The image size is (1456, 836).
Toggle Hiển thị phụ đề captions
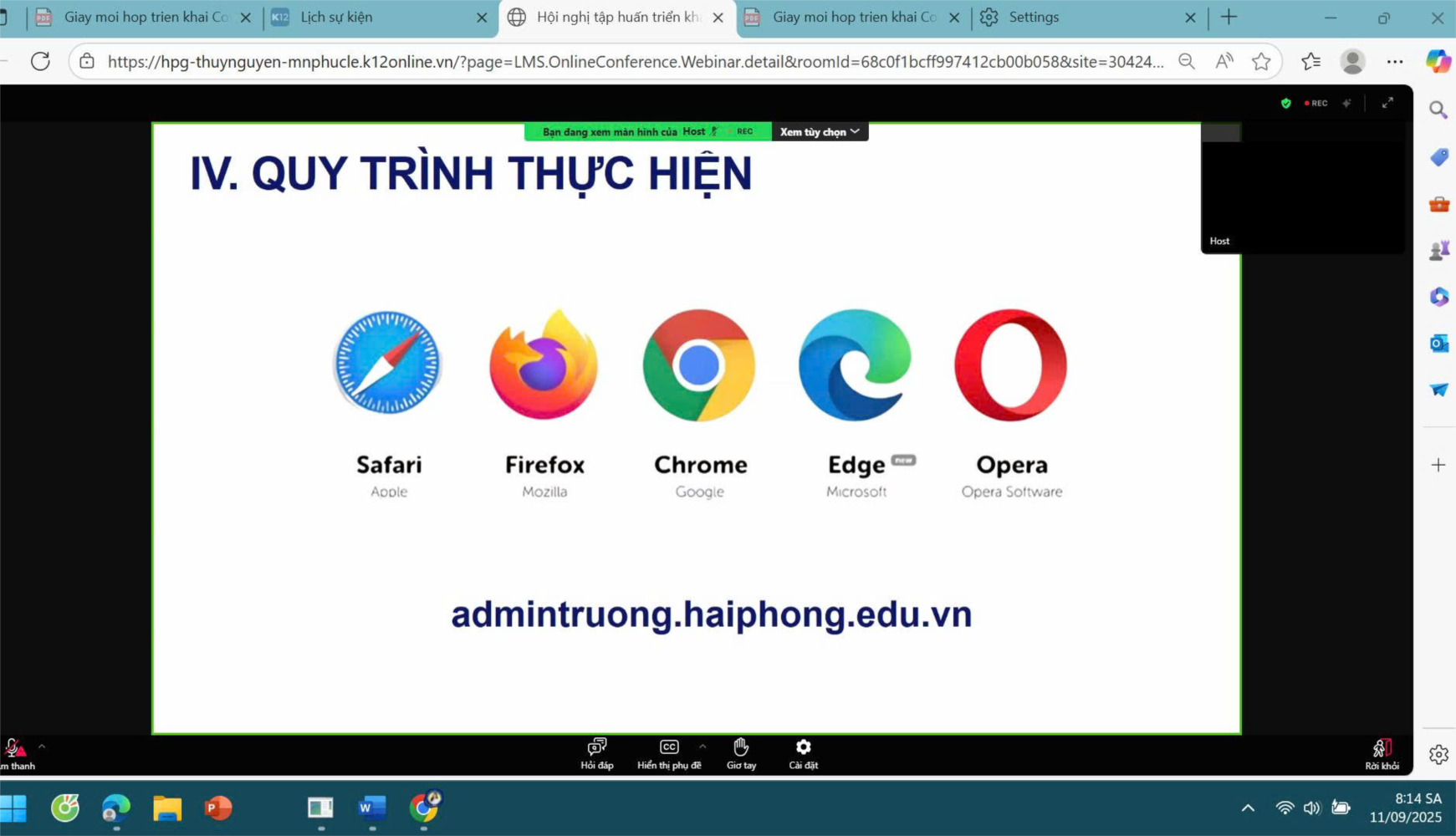[x=668, y=753]
